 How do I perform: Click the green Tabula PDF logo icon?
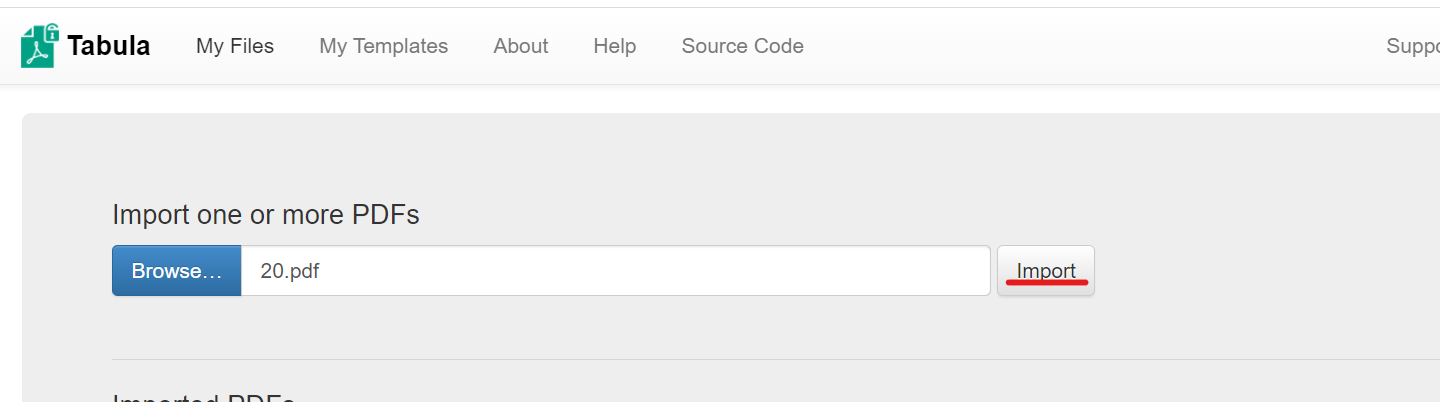(x=39, y=46)
